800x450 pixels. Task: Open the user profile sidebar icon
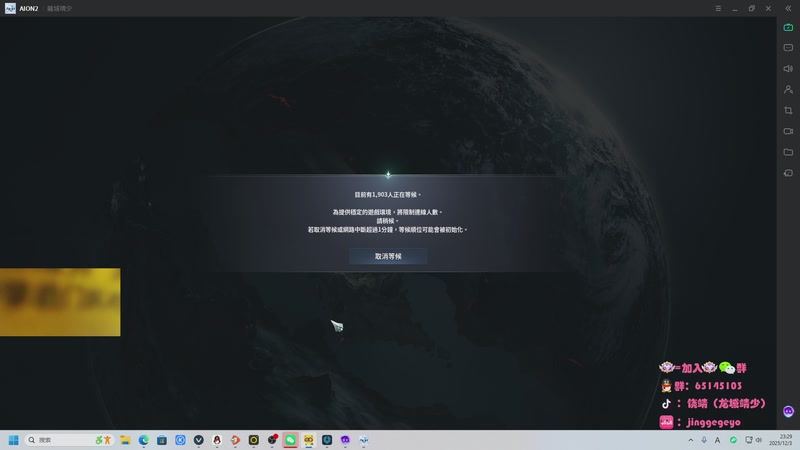(x=788, y=89)
